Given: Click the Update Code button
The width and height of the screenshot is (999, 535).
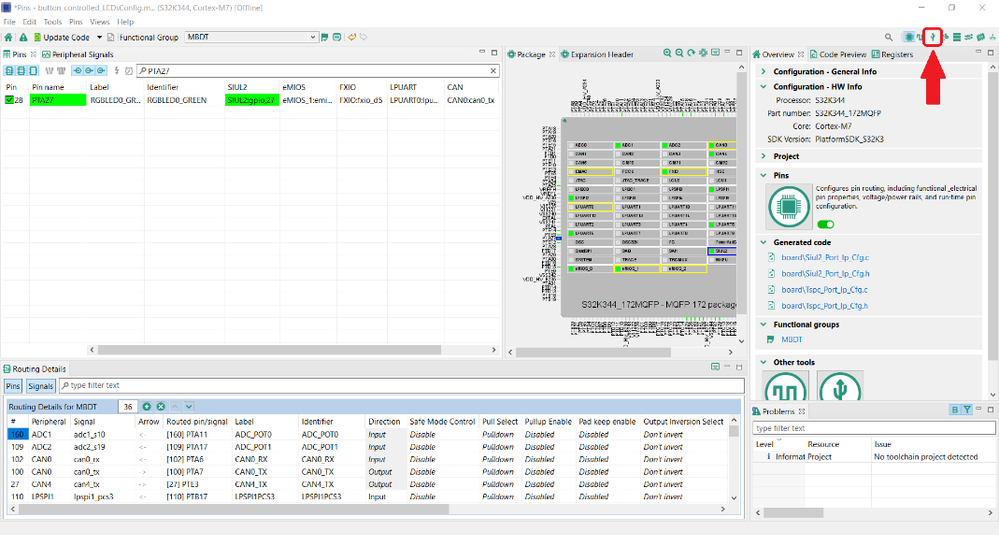Looking at the screenshot, I should (61, 37).
